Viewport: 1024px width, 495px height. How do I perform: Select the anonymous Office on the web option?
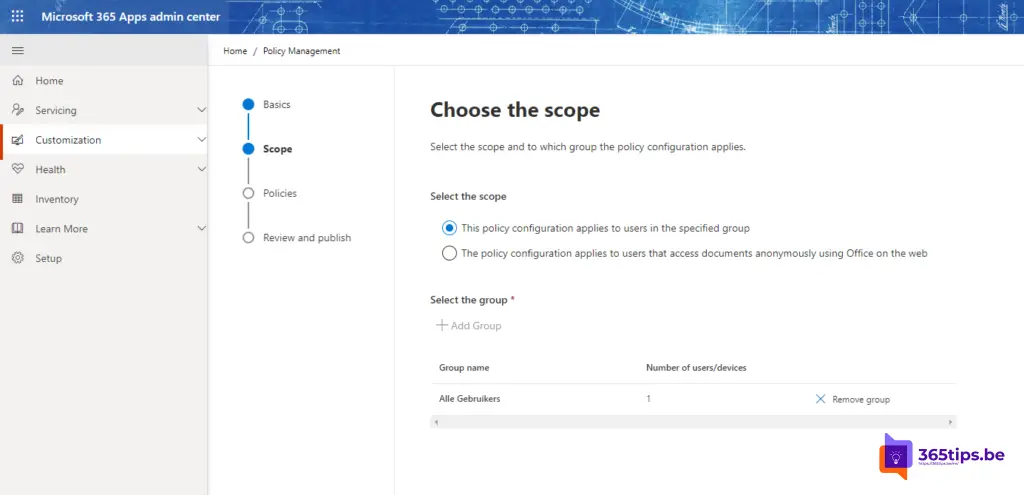[449, 253]
